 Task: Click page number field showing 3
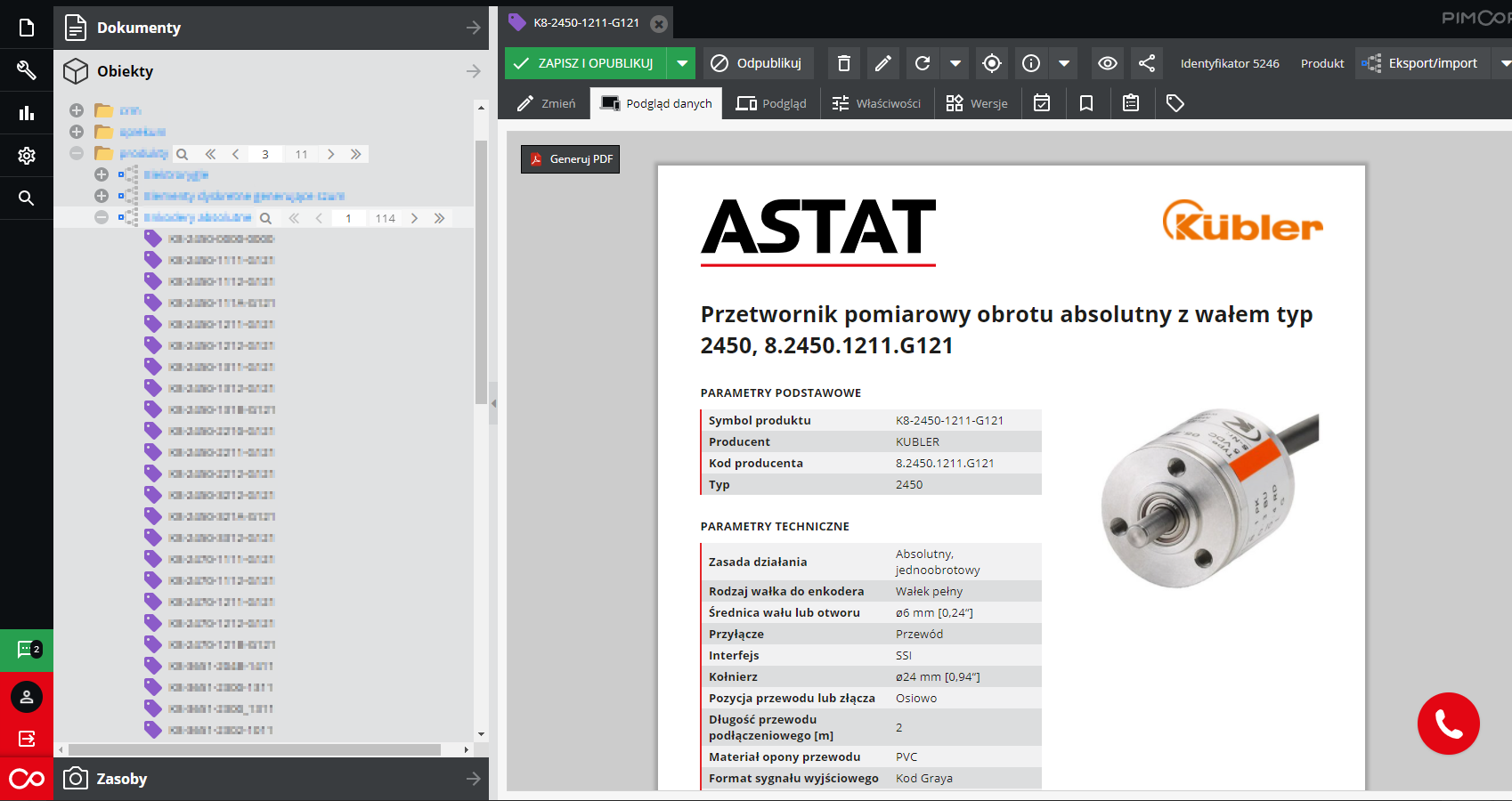click(x=265, y=154)
